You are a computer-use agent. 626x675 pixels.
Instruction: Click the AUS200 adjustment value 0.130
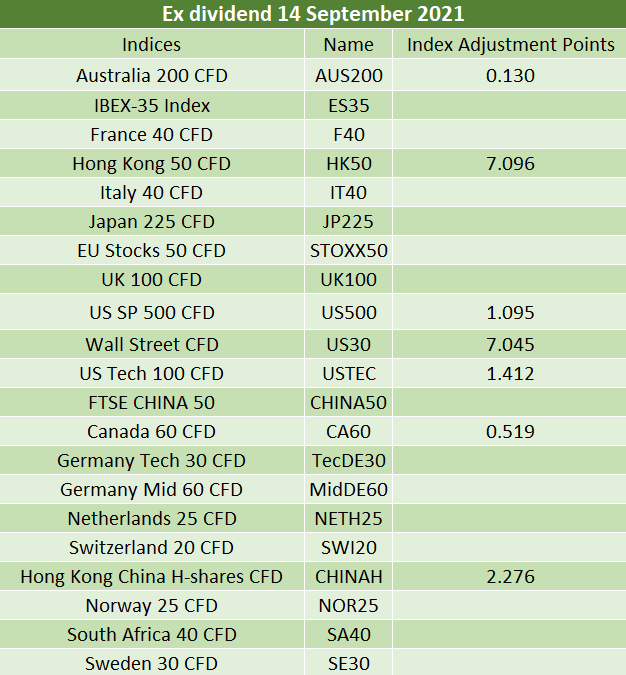pyautogui.click(x=510, y=75)
